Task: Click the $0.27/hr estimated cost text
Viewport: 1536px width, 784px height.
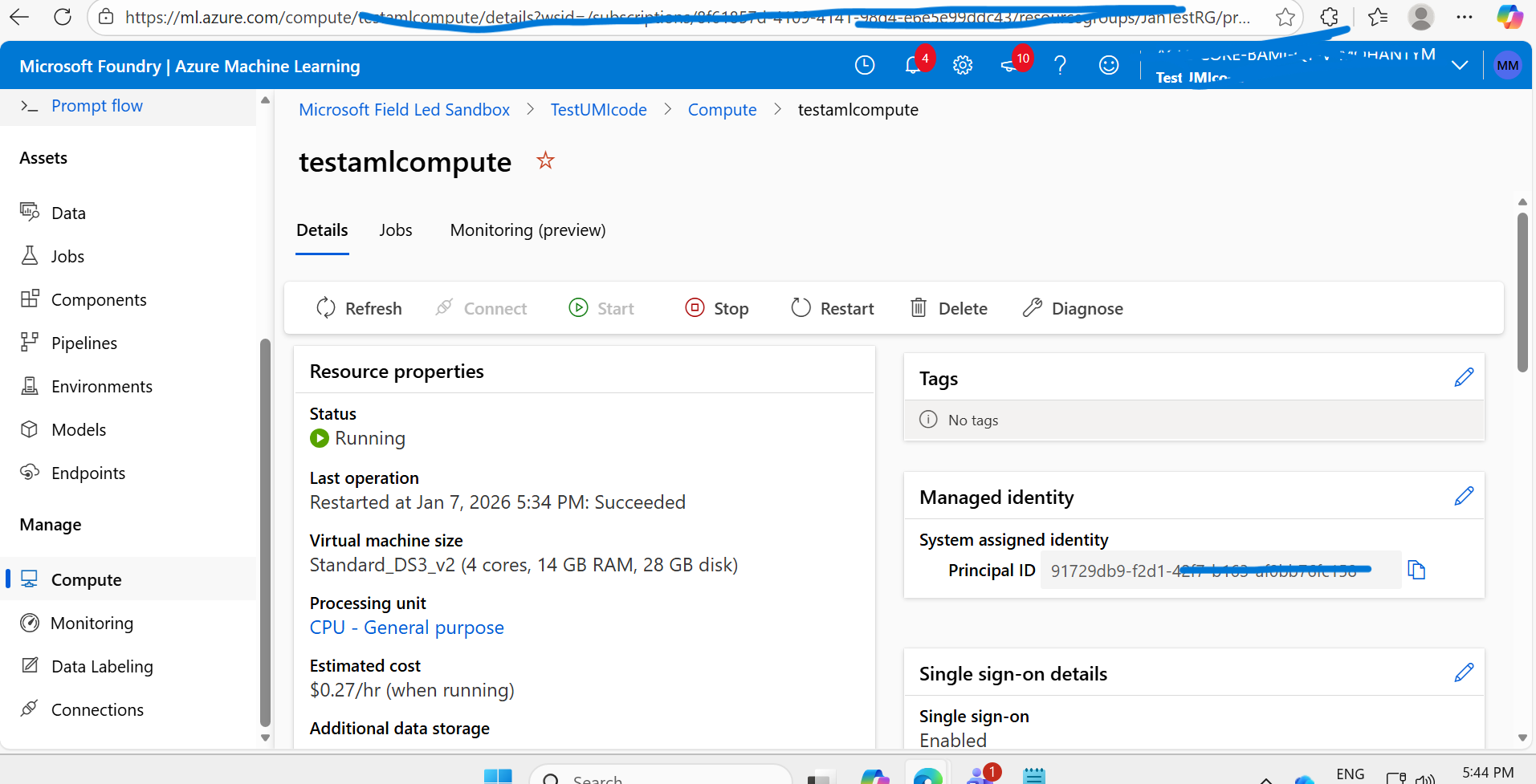Action: pyautogui.click(x=412, y=690)
